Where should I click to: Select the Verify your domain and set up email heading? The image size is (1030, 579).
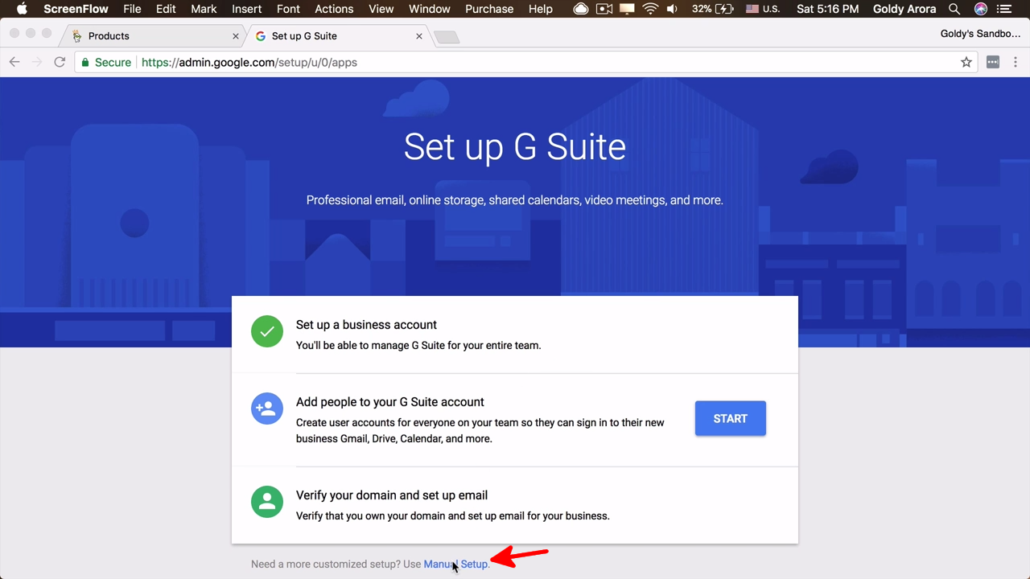392,495
